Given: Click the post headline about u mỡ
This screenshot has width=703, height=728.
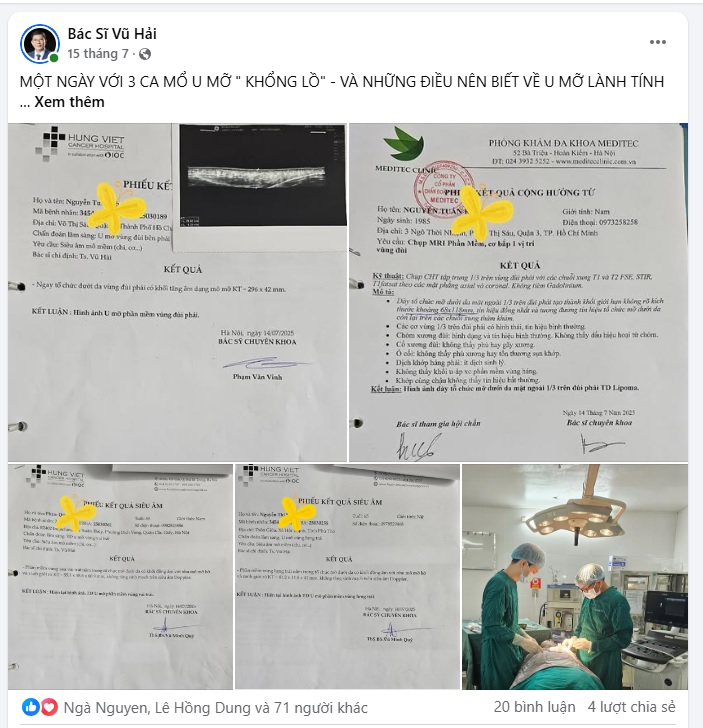Looking at the screenshot, I should pos(342,82).
